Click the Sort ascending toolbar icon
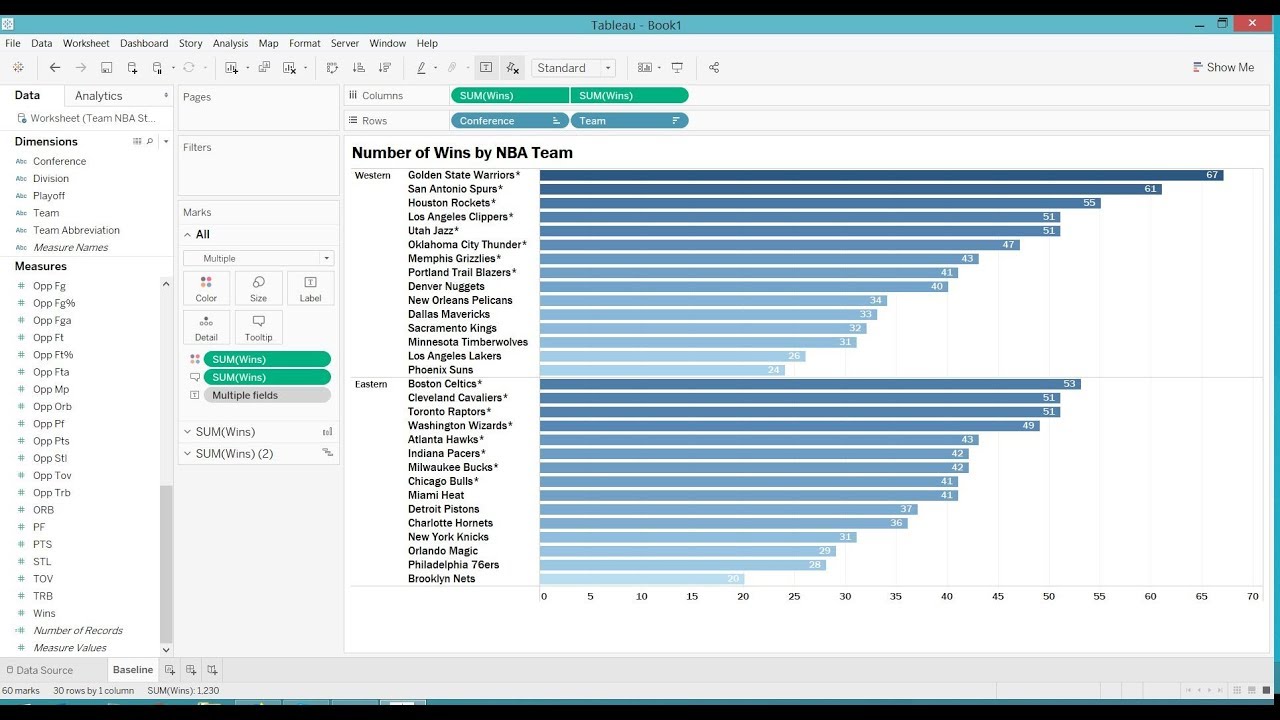This screenshot has height=720, width=1280. pos(359,68)
